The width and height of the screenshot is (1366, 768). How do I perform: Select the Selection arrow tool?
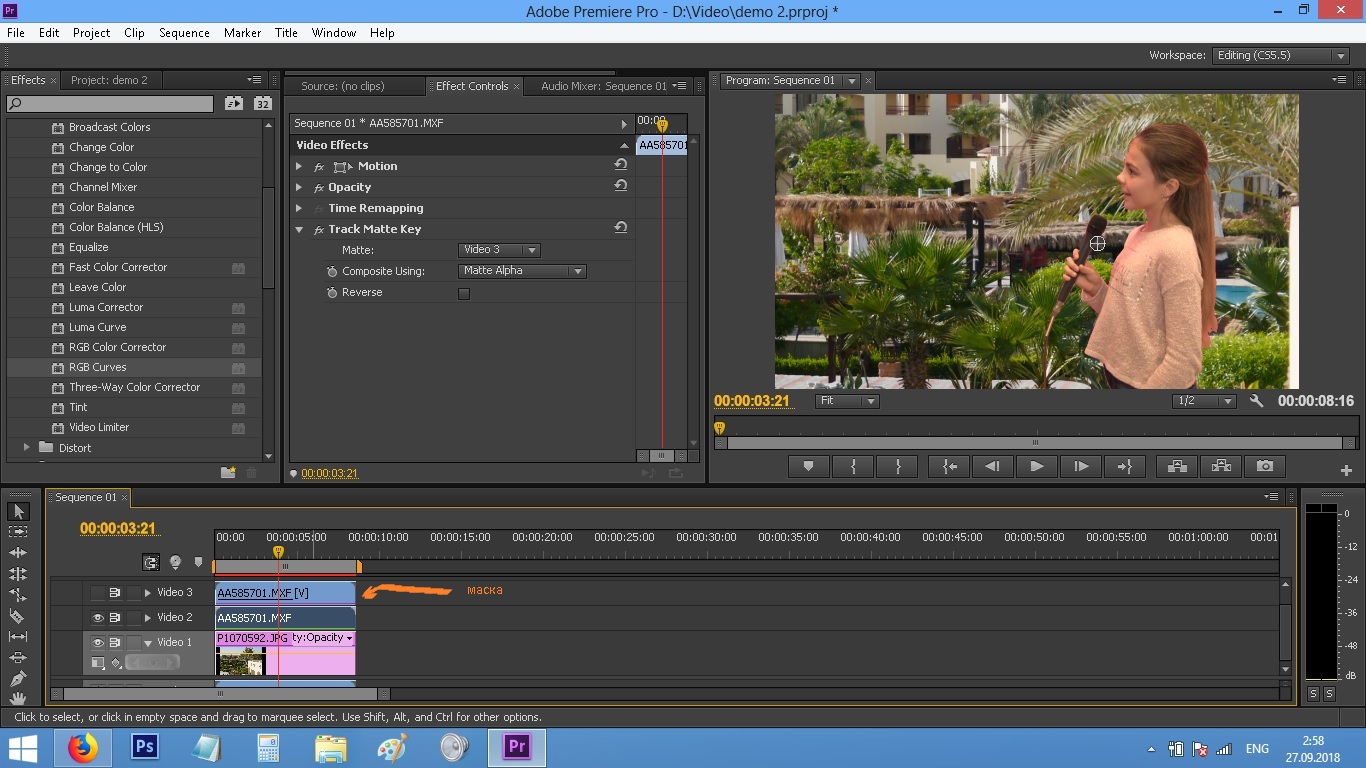click(x=18, y=511)
